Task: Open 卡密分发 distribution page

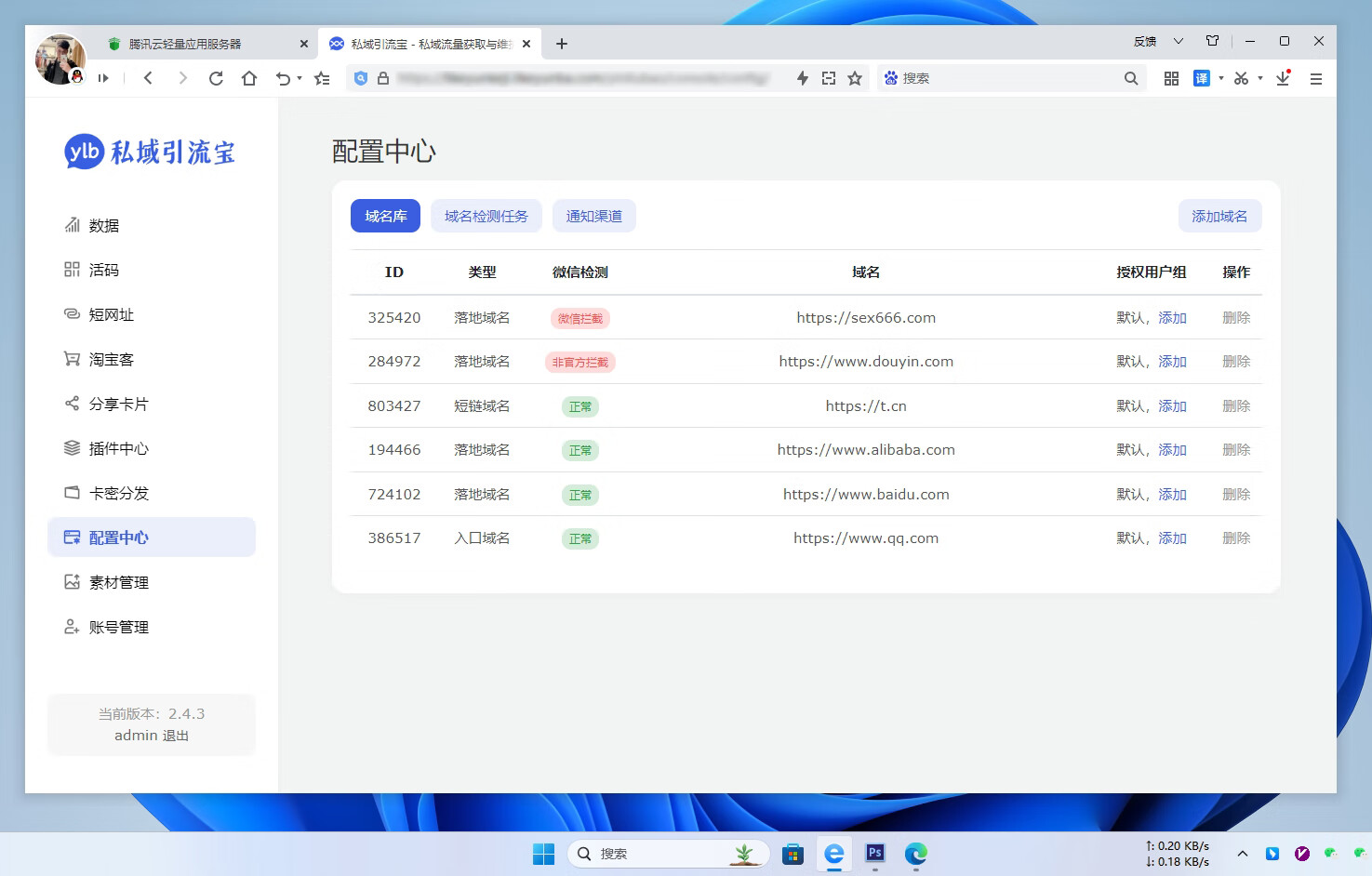Action: point(116,493)
